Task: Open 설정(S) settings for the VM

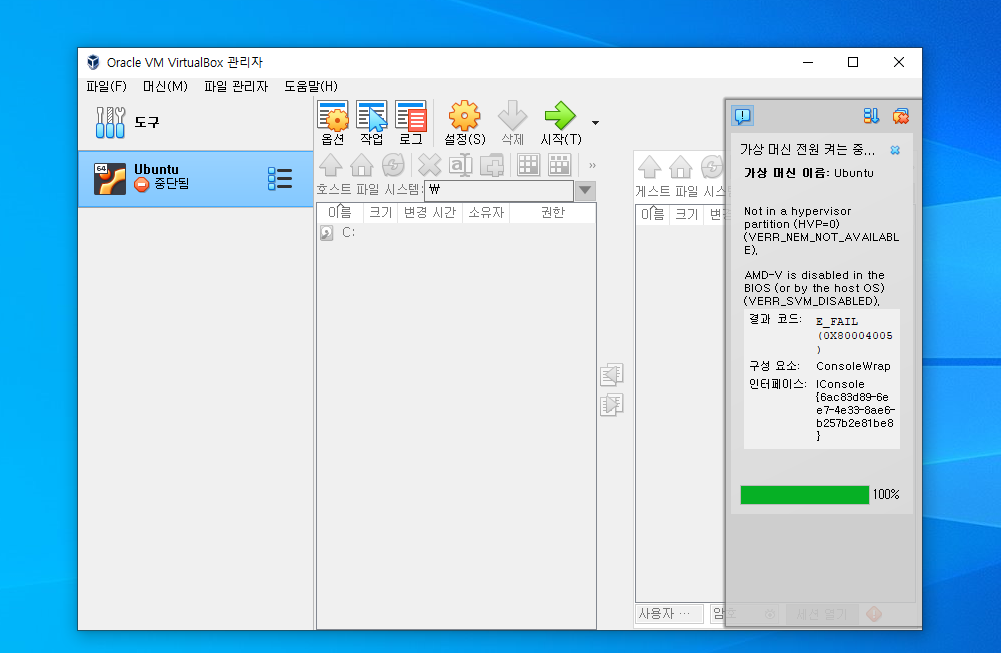Action: coord(464,123)
